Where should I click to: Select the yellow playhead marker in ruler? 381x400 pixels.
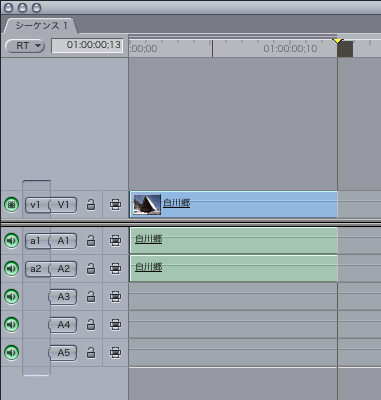pyautogui.click(x=338, y=41)
